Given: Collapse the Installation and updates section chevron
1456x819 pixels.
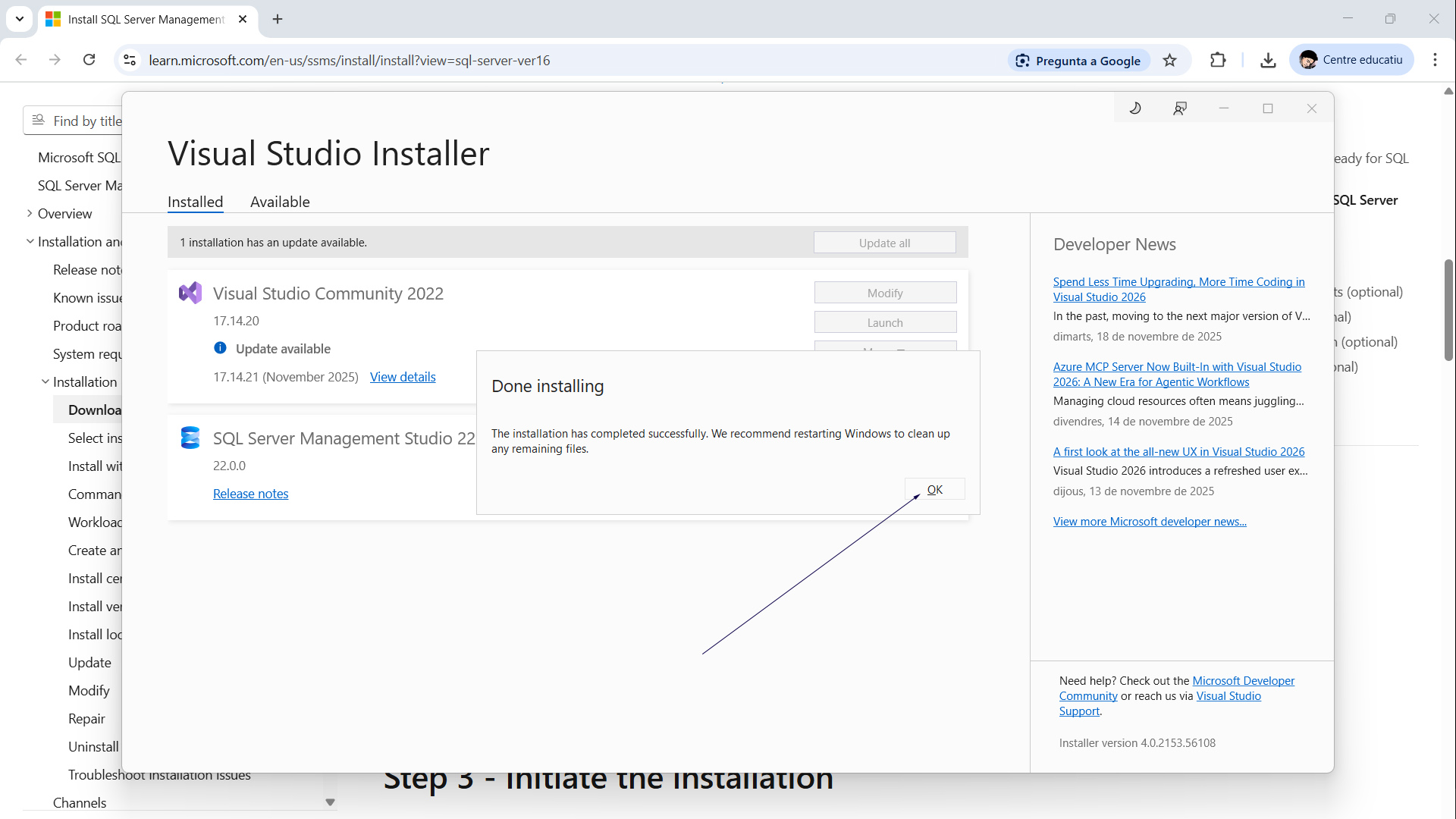Looking at the screenshot, I should 30,242.
